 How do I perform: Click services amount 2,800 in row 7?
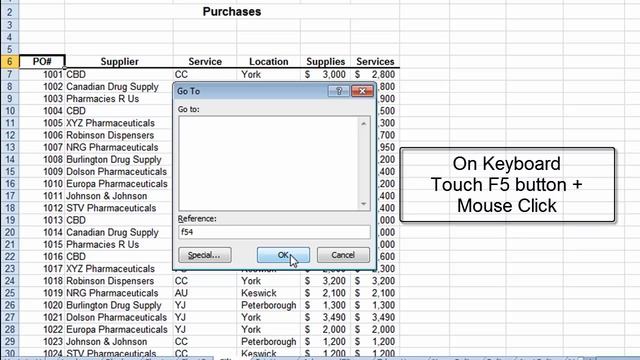(x=383, y=74)
